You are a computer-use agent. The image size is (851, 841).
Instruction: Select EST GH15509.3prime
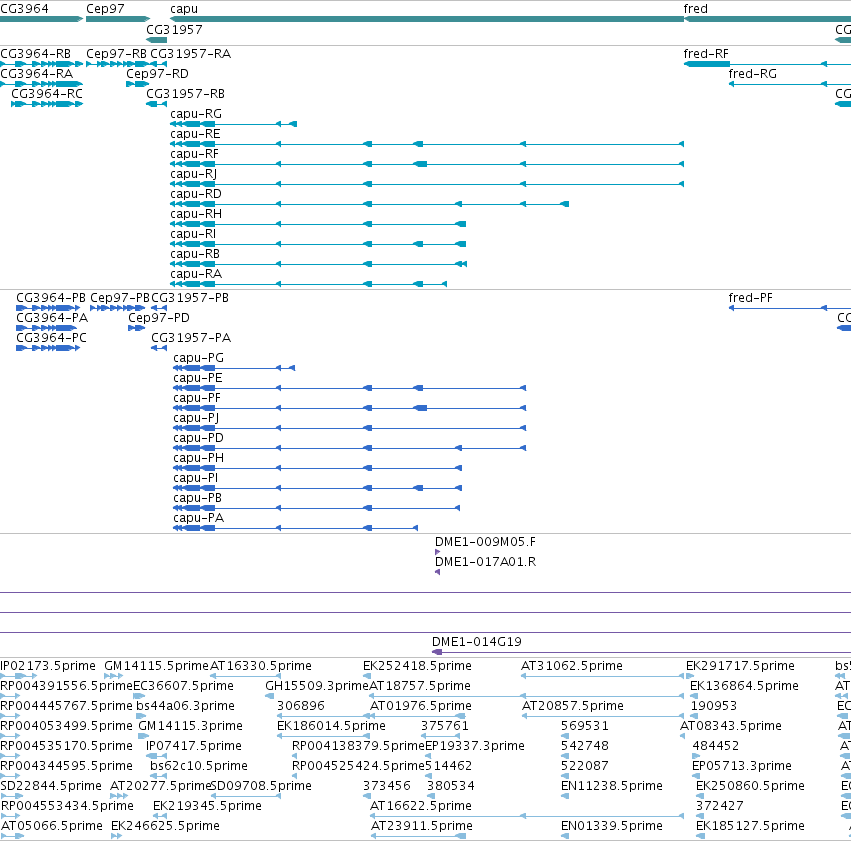click(x=317, y=686)
